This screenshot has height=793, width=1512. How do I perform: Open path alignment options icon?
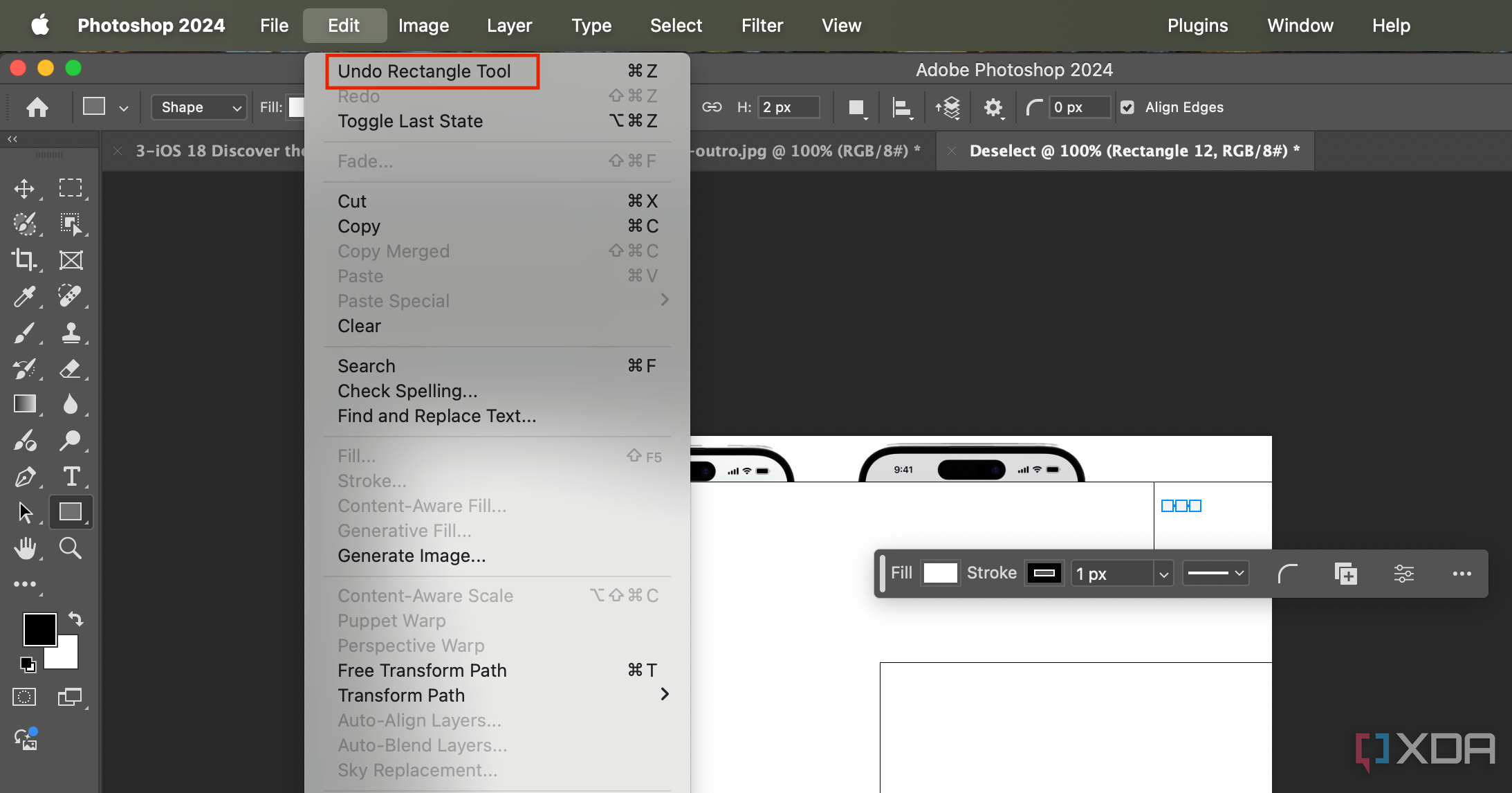pos(902,107)
